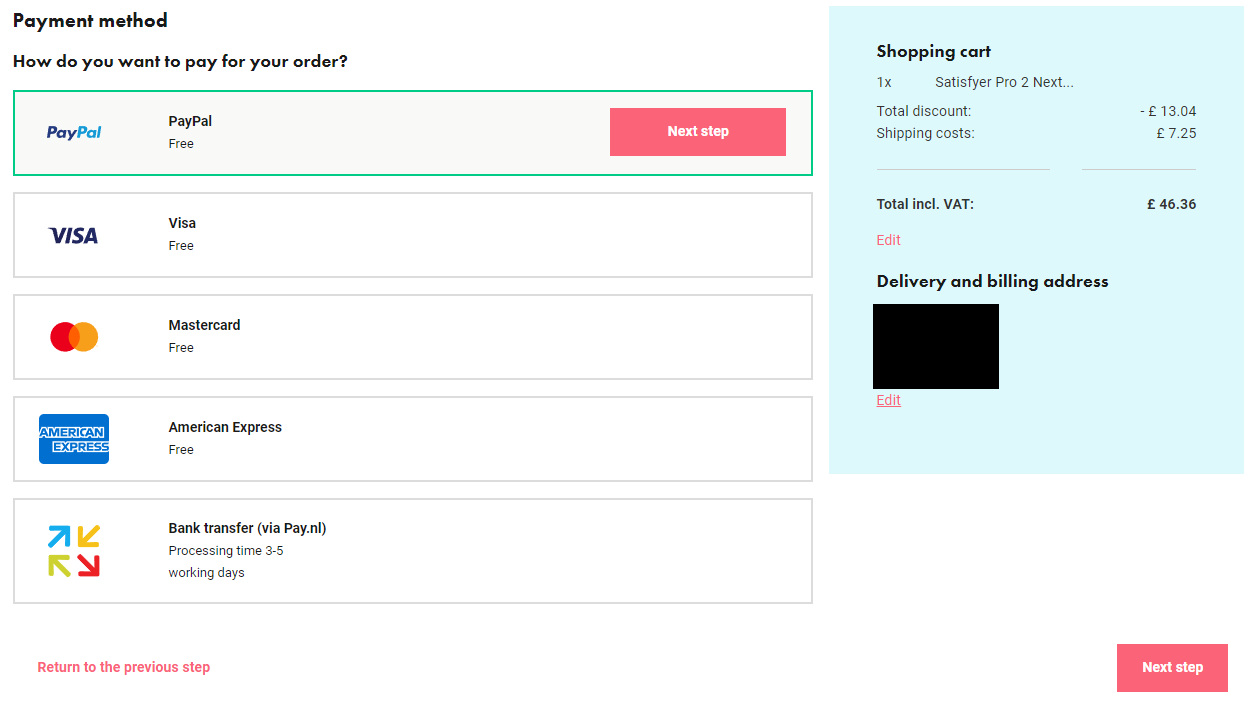Viewport: 1248px width, 717px height.
Task: Select the American Express payment label
Action: click(x=225, y=427)
